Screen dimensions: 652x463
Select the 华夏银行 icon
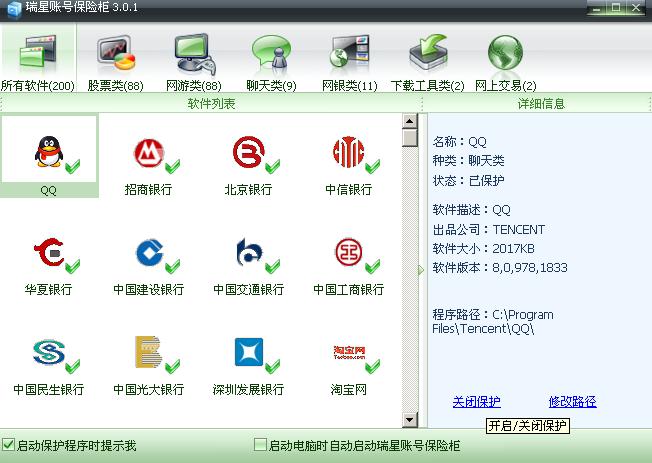click(x=49, y=252)
